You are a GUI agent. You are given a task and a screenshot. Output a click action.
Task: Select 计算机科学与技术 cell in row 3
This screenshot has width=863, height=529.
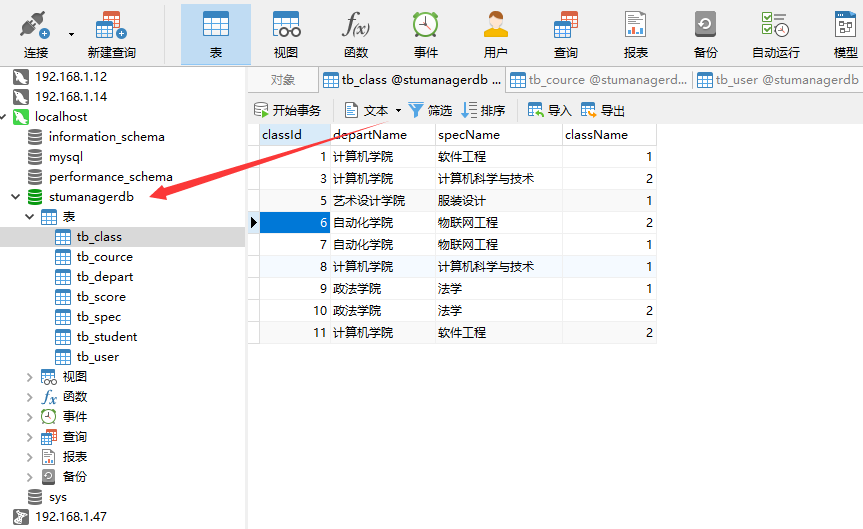(x=499, y=179)
